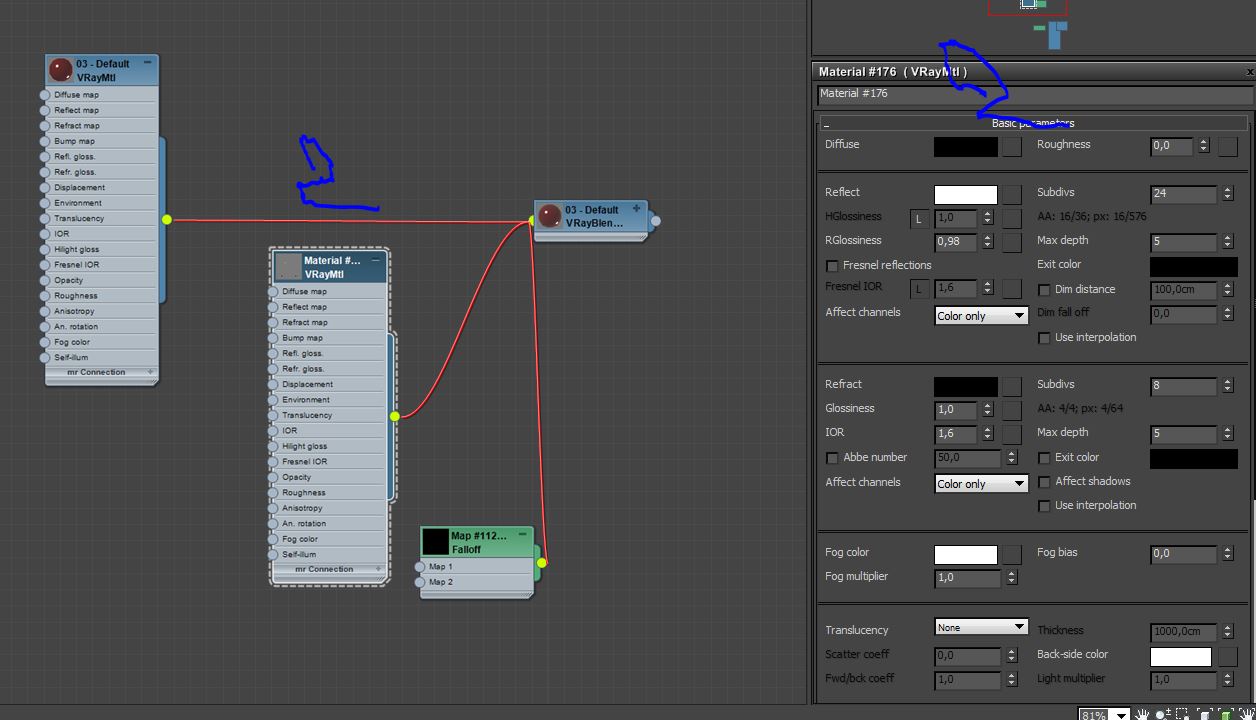Tick the Abbe number checkbox
The width and height of the screenshot is (1256, 720).
pyautogui.click(x=832, y=458)
